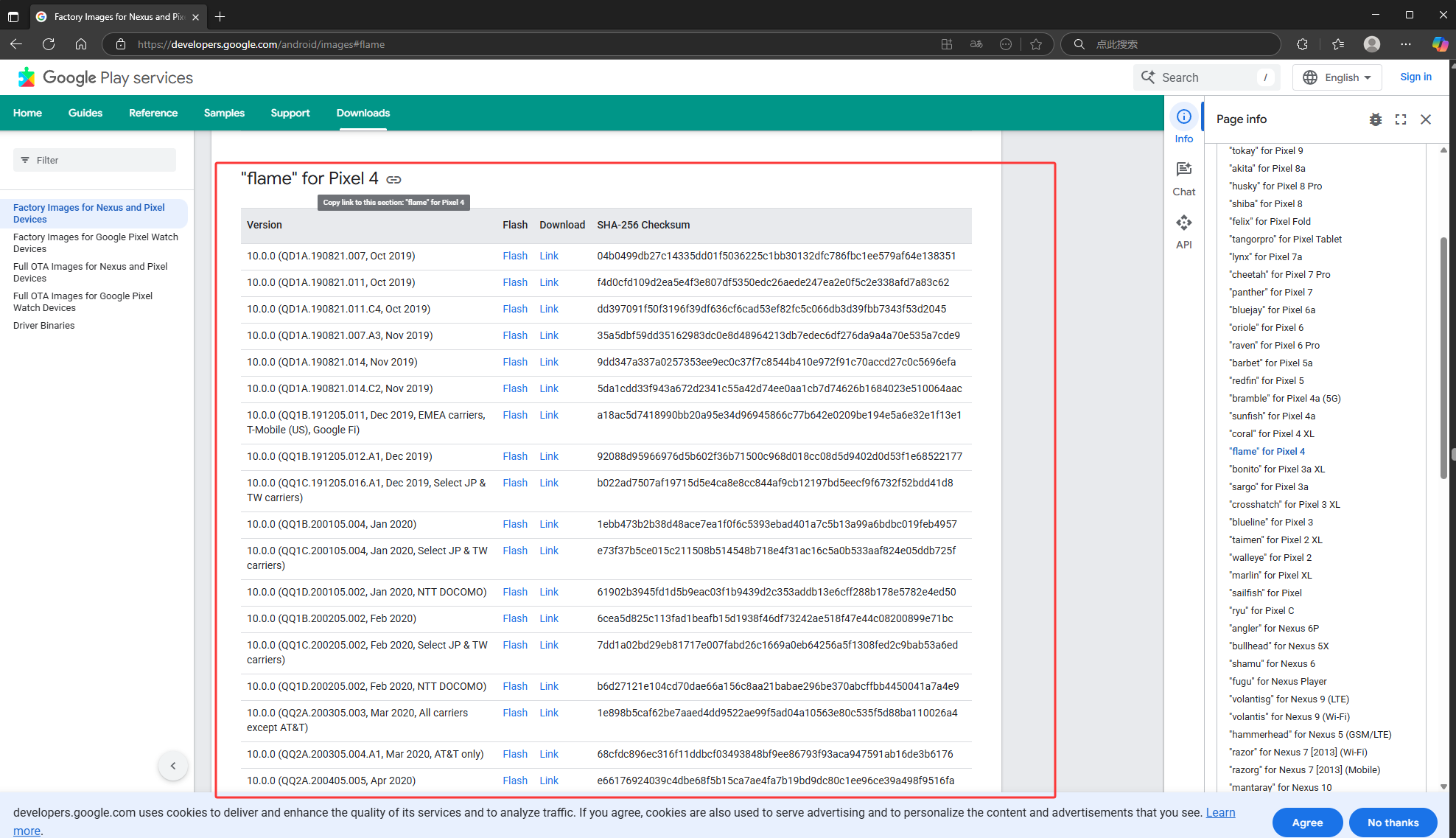Collapse the left navigation with chevron

[x=173, y=766]
